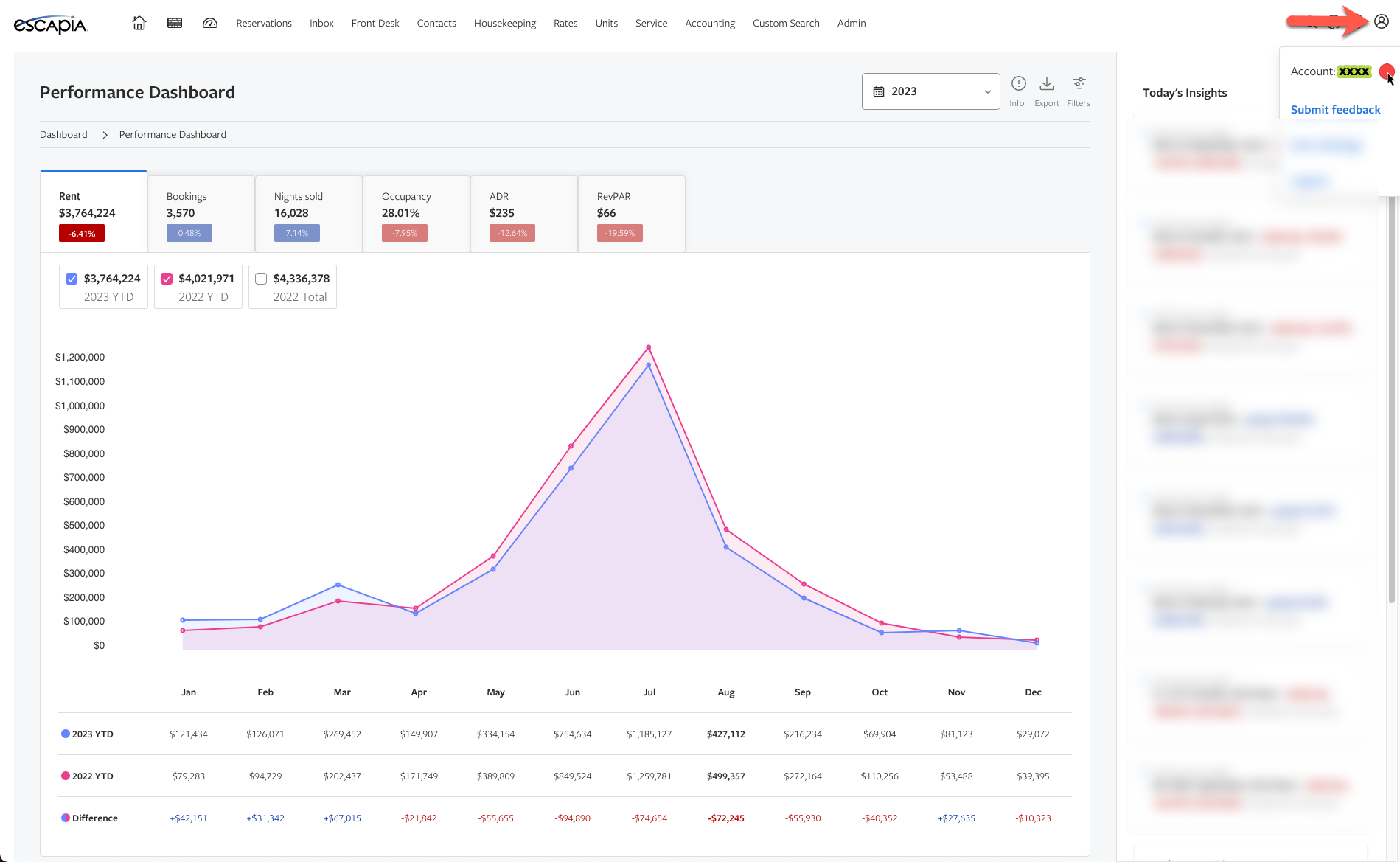
Task: Open the user profile icon
Action: click(1381, 22)
